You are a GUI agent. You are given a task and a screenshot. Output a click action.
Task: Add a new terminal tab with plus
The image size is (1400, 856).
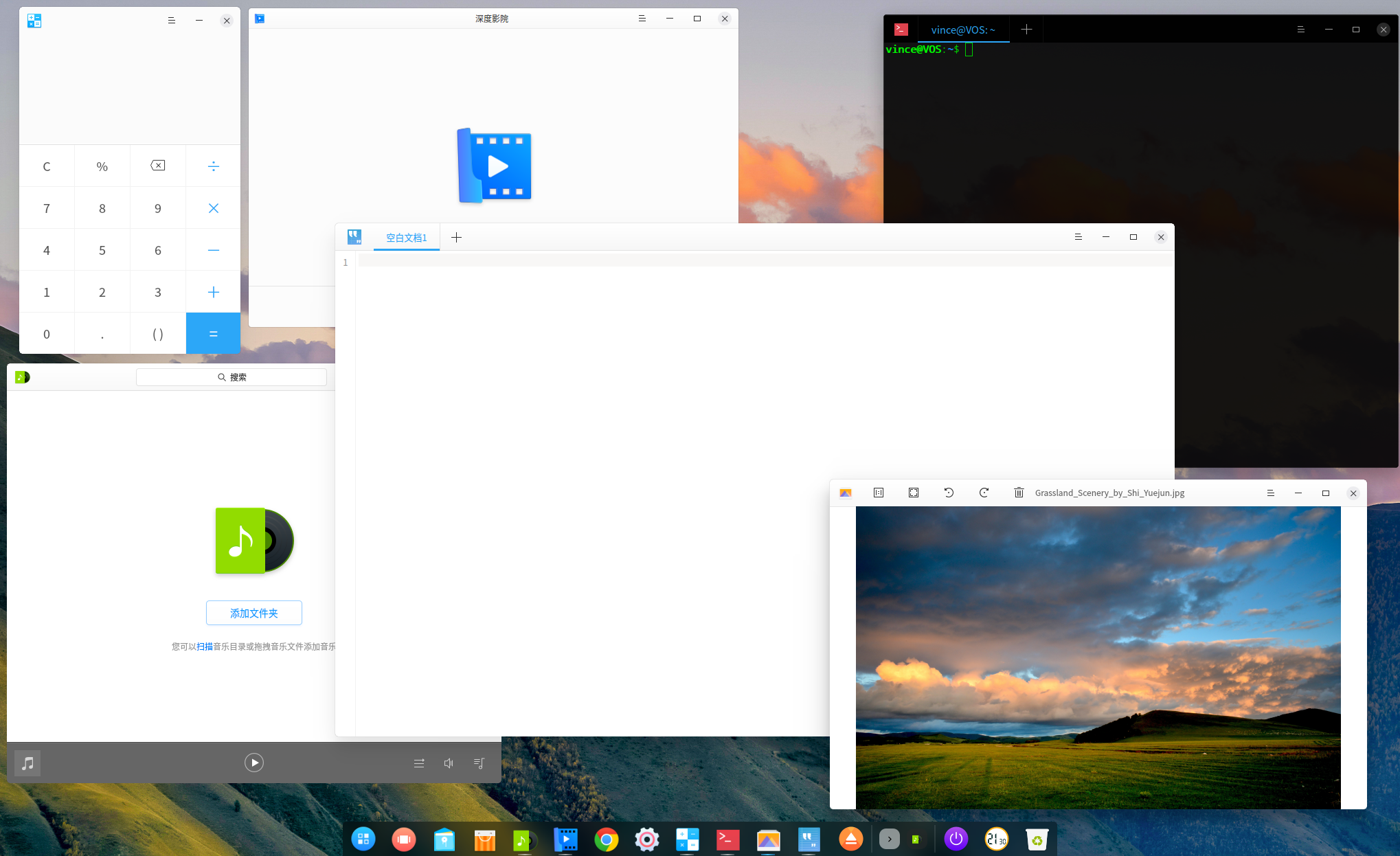tap(1026, 30)
